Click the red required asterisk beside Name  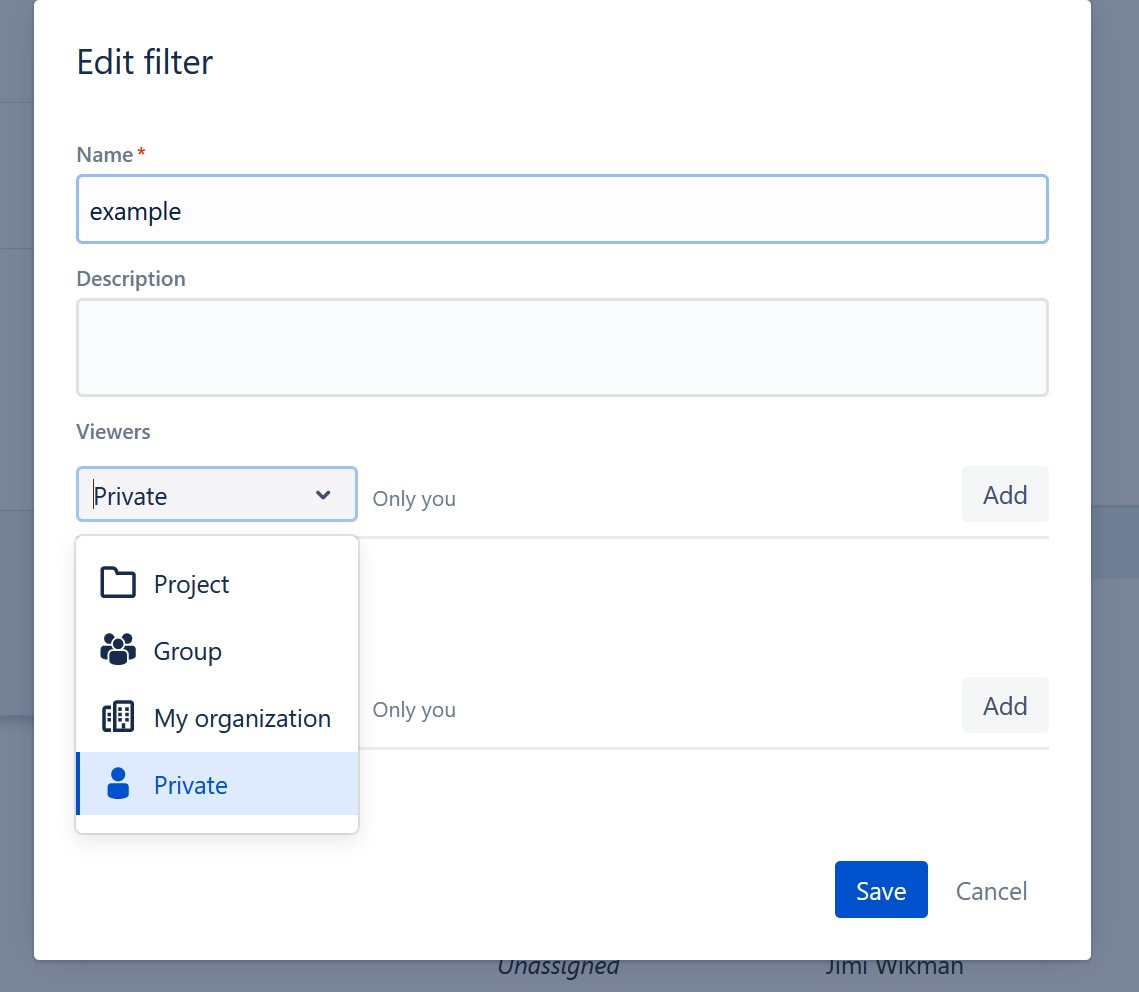coord(140,152)
